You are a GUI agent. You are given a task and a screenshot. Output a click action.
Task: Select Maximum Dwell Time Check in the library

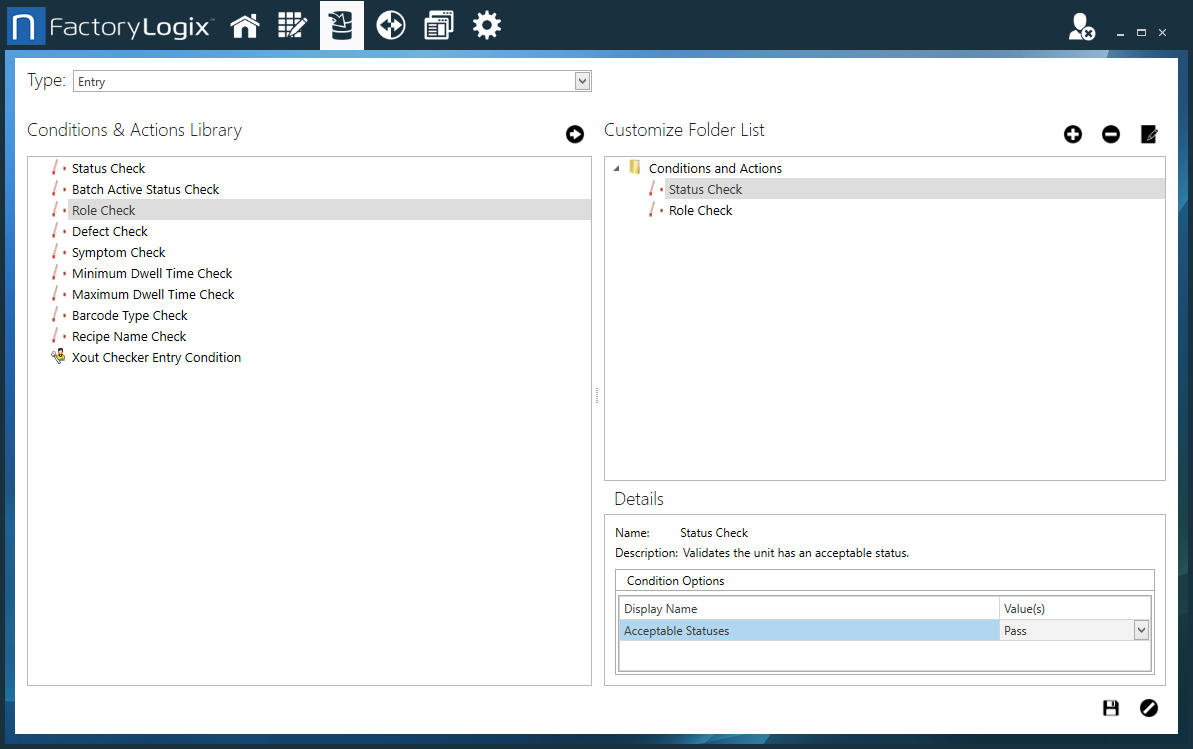153,294
